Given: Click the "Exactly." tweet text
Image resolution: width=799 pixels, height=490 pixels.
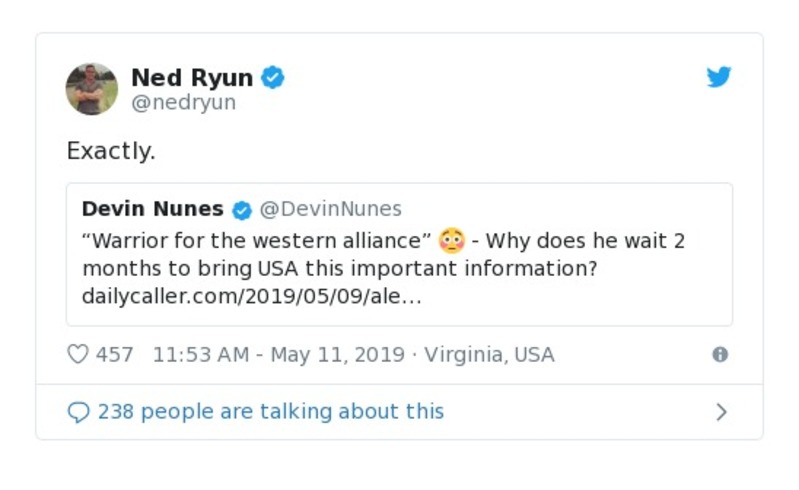Looking at the screenshot, I should 111,151.
